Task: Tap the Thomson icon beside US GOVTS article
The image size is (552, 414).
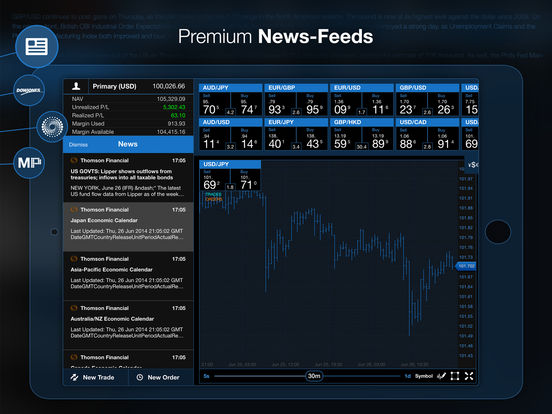Action: (x=74, y=161)
